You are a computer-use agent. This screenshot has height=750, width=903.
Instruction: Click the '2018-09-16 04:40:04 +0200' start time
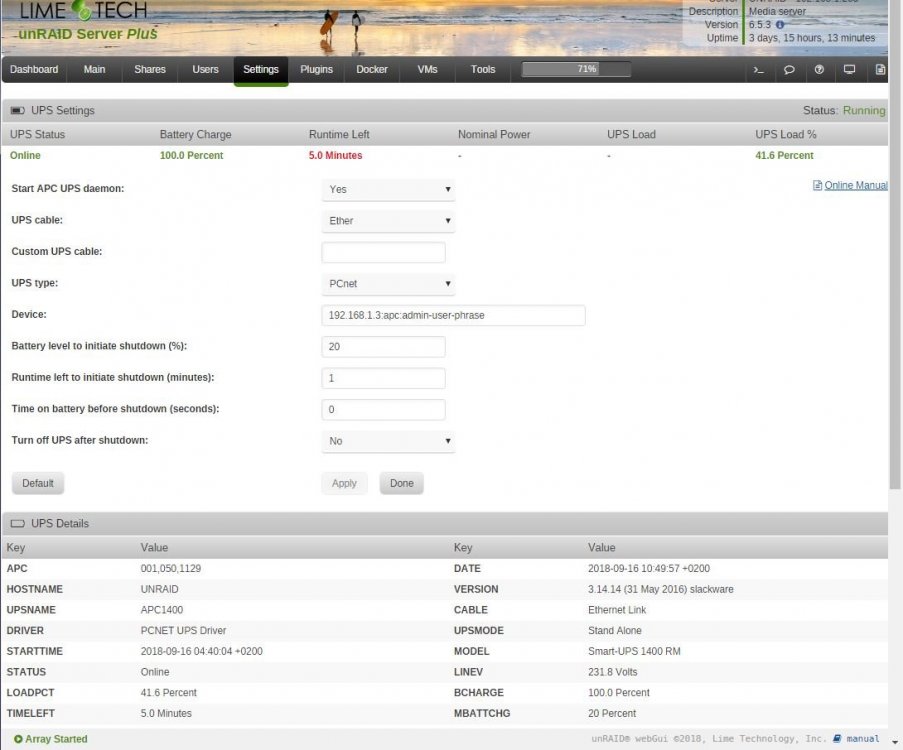point(202,651)
